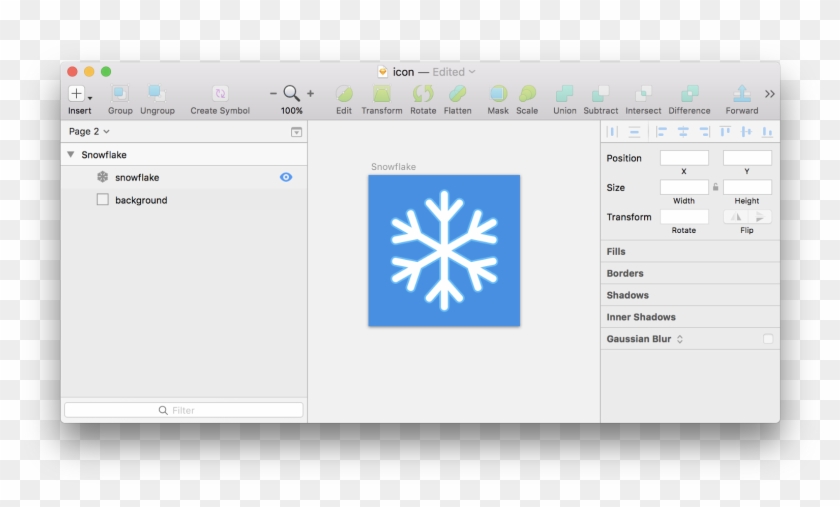Click the Flatten tool icon

coord(458,94)
